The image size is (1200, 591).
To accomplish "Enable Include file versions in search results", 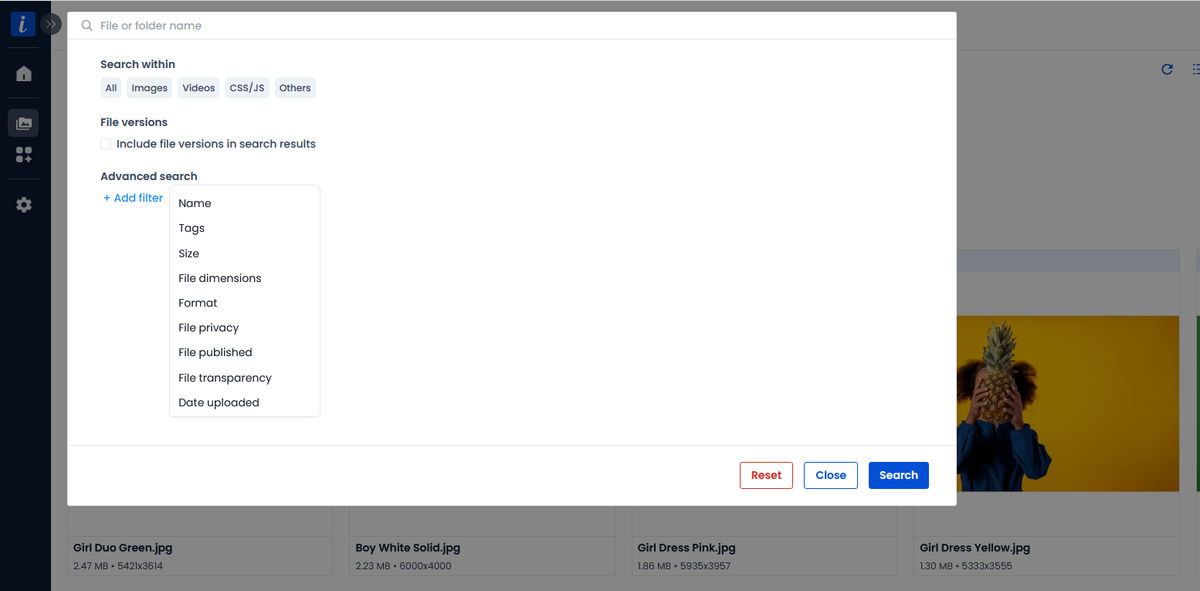I will pyautogui.click(x=105, y=143).
